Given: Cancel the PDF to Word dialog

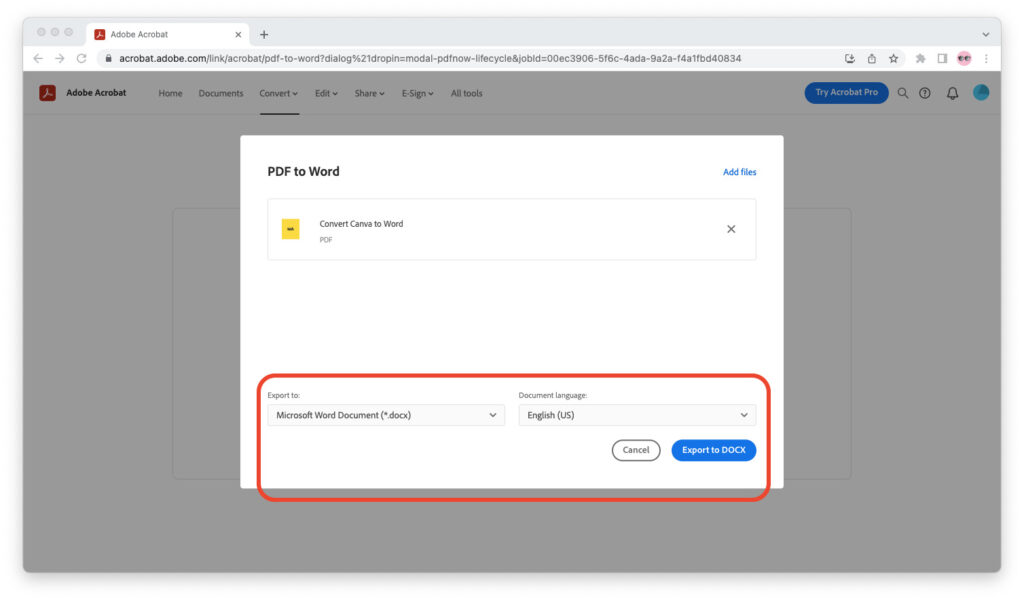Looking at the screenshot, I should pos(636,450).
